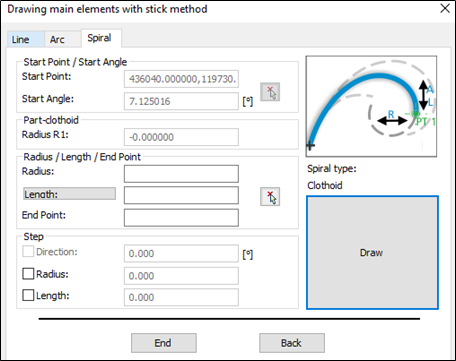Screen dimensions: 456x361
Task: Click the Step Direction value field
Action: (181, 254)
